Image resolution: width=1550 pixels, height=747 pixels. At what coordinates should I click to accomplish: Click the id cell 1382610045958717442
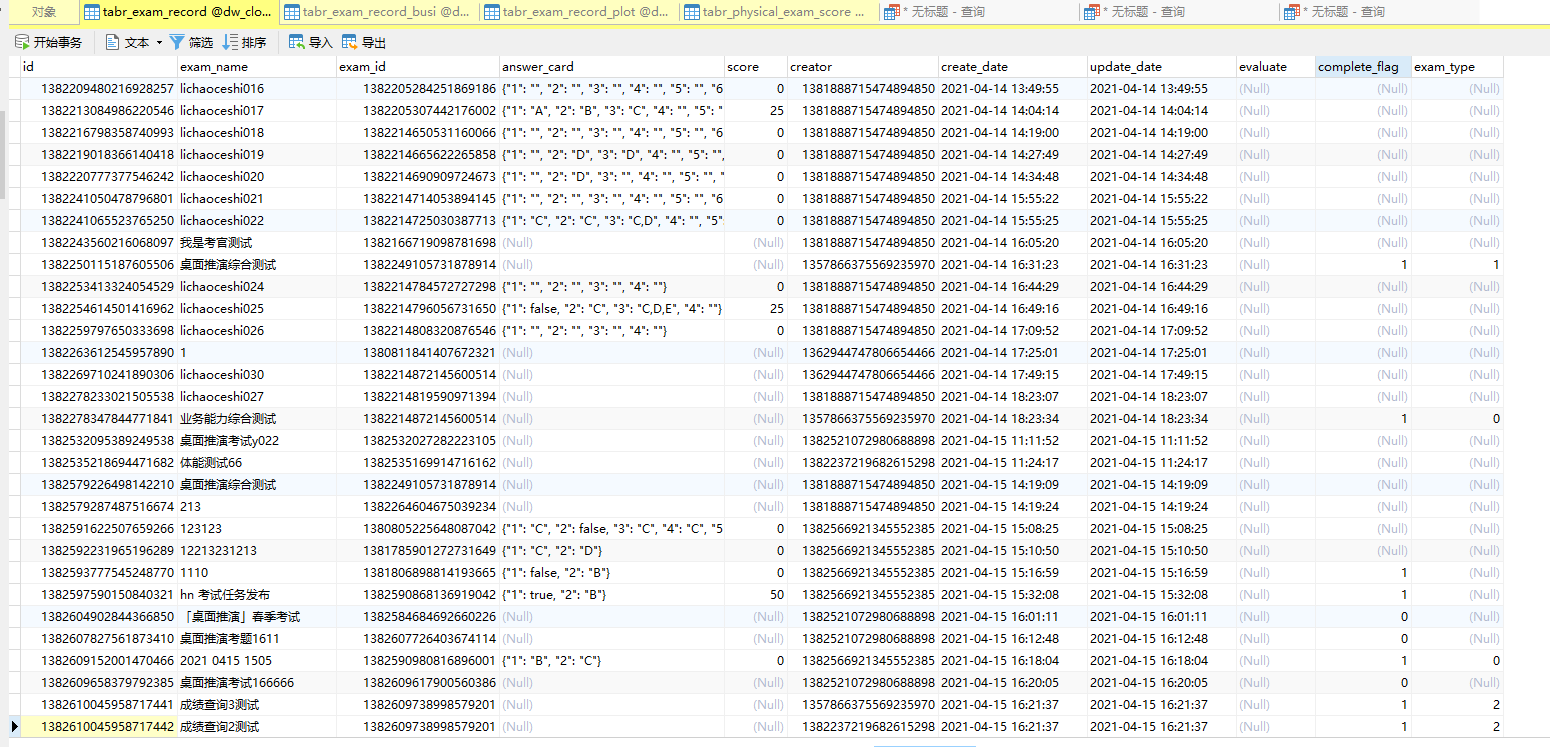click(x=99, y=726)
